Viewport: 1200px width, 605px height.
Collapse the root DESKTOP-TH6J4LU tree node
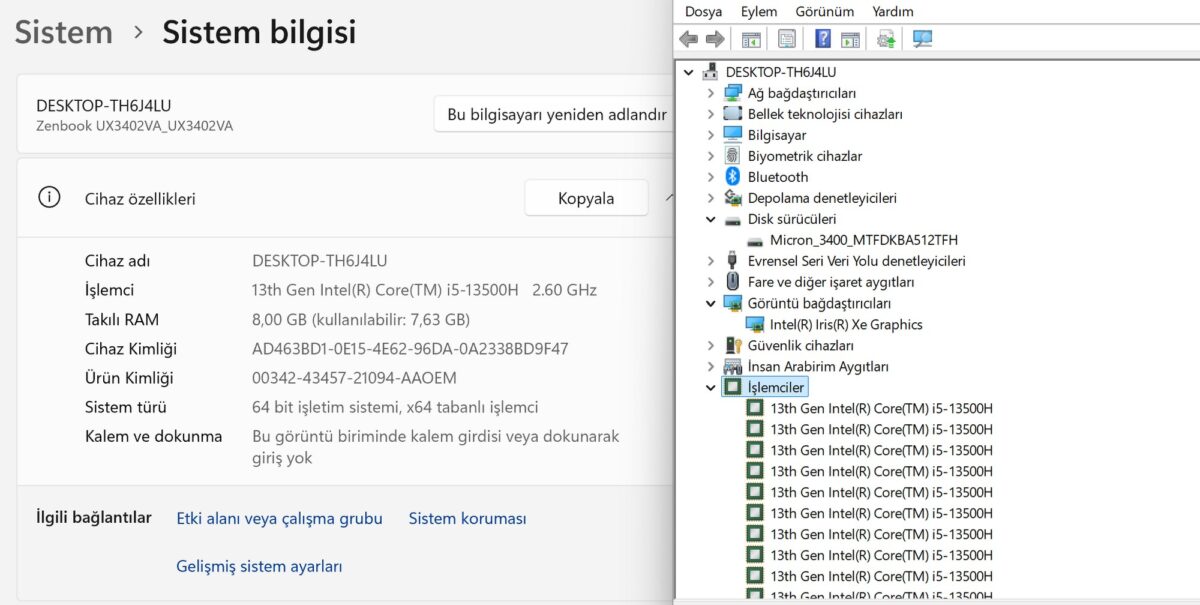pos(688,72)
